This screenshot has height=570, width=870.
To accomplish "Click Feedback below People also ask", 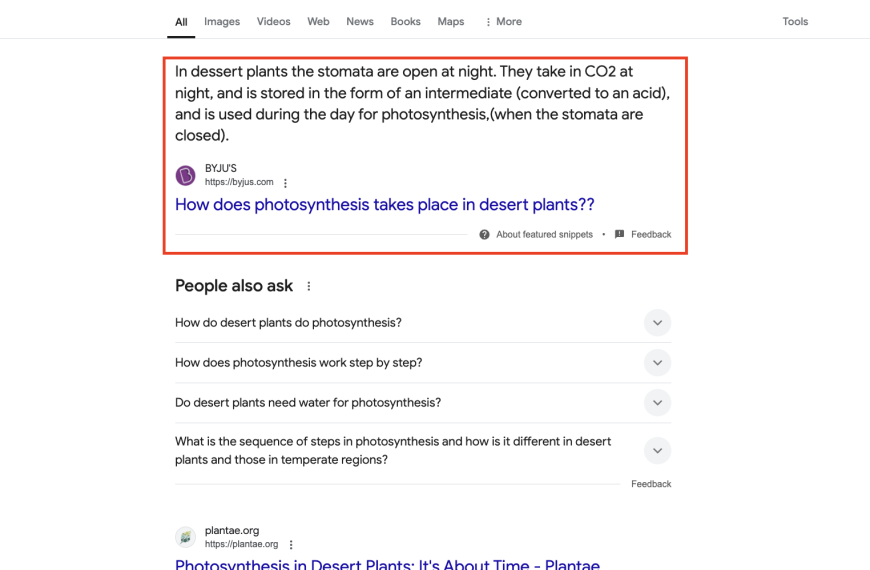I will coord(651,484).
